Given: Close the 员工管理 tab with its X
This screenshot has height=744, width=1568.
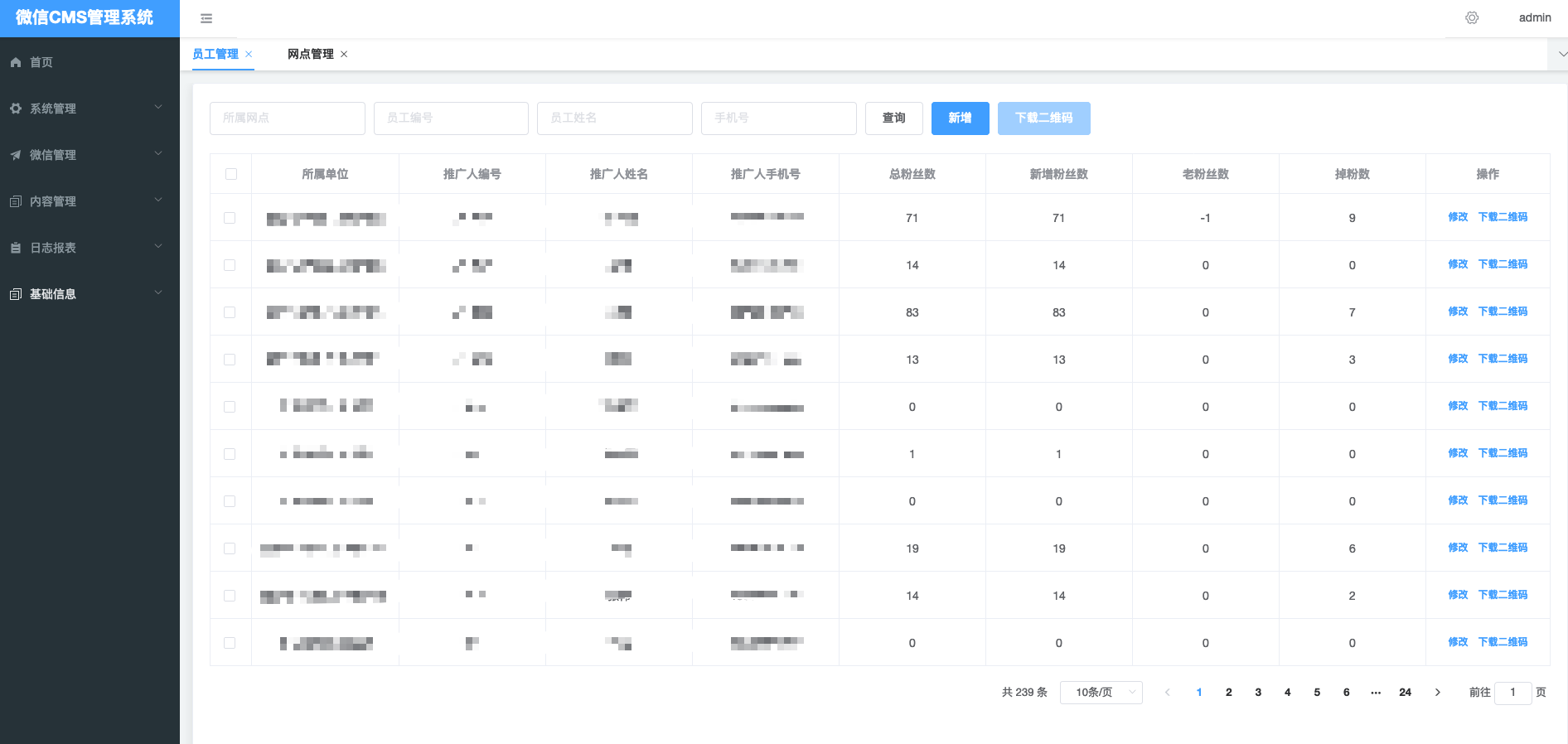Looking at the screenshot, I should click(x=249, y=54).
